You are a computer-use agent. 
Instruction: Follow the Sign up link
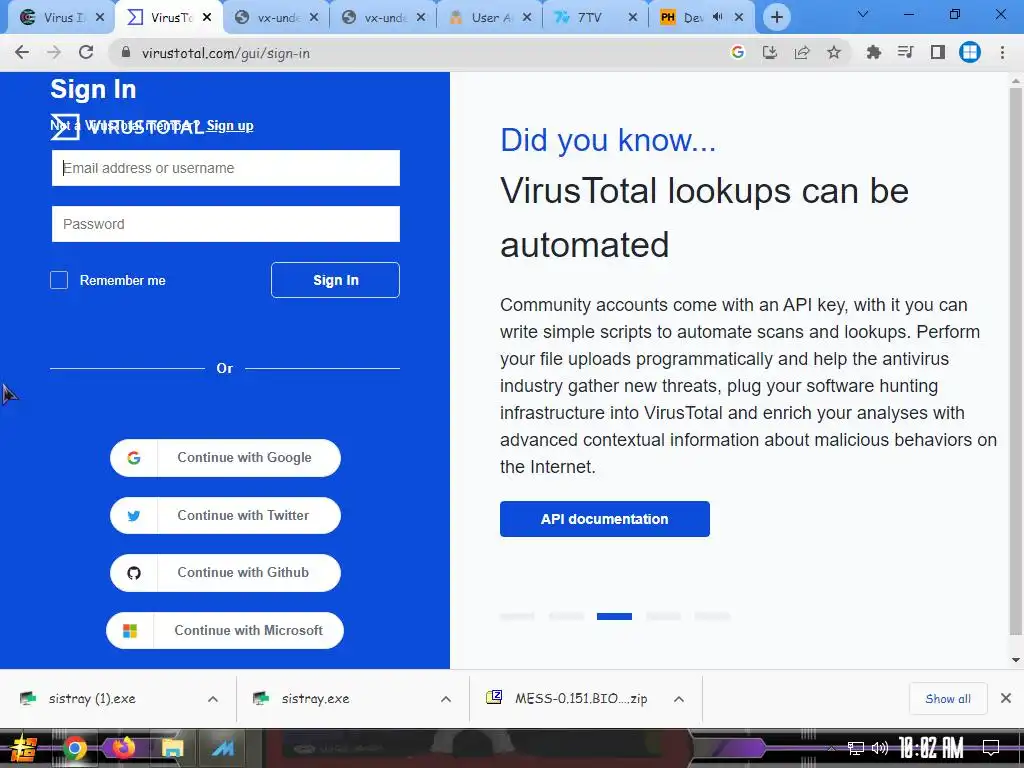point(230,125)
